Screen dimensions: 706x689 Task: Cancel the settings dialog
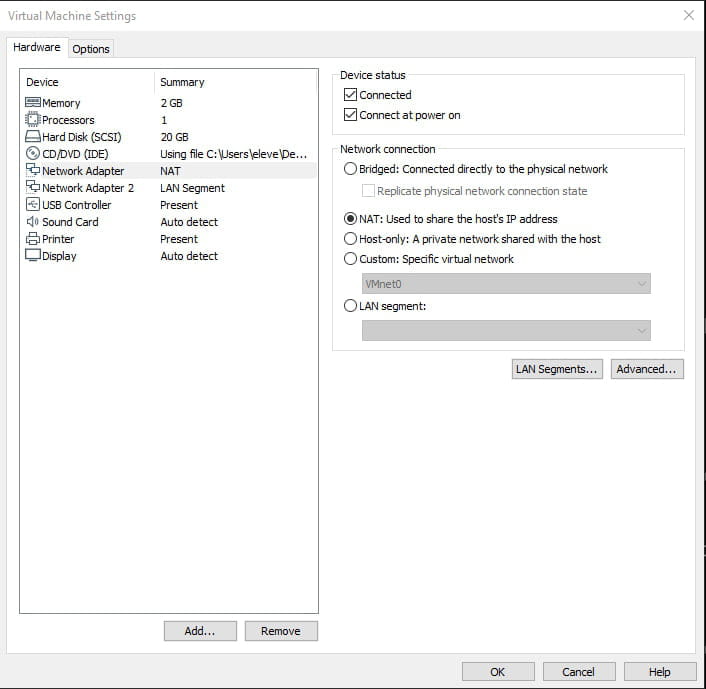pos(579,672)
